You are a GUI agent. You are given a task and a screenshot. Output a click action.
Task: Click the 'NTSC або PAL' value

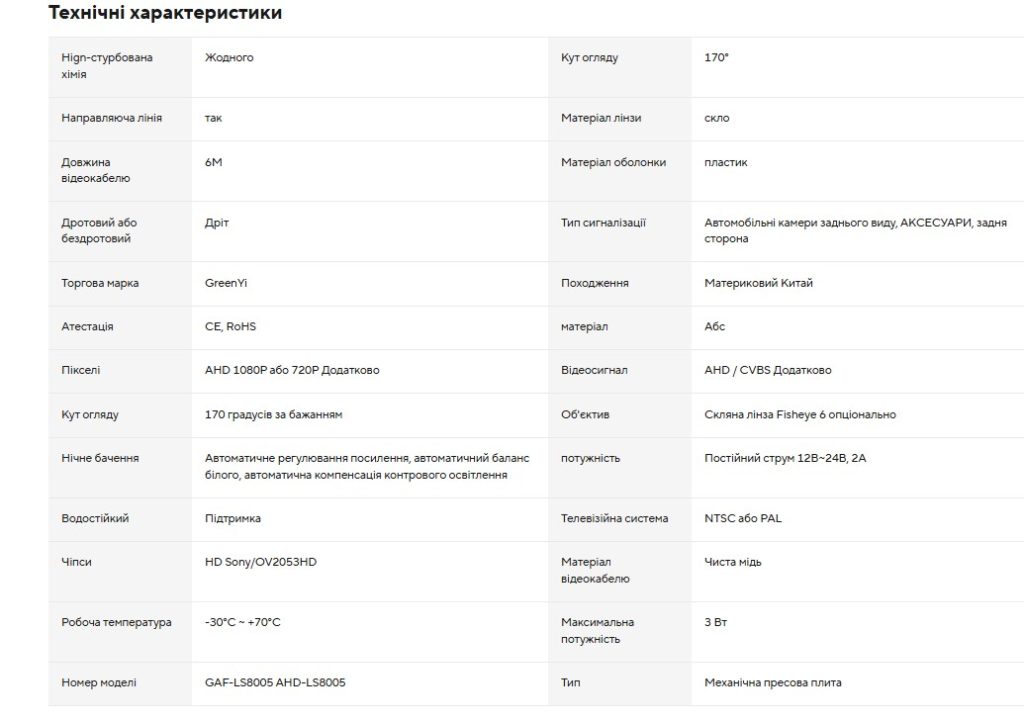click(x=742, y=519)
